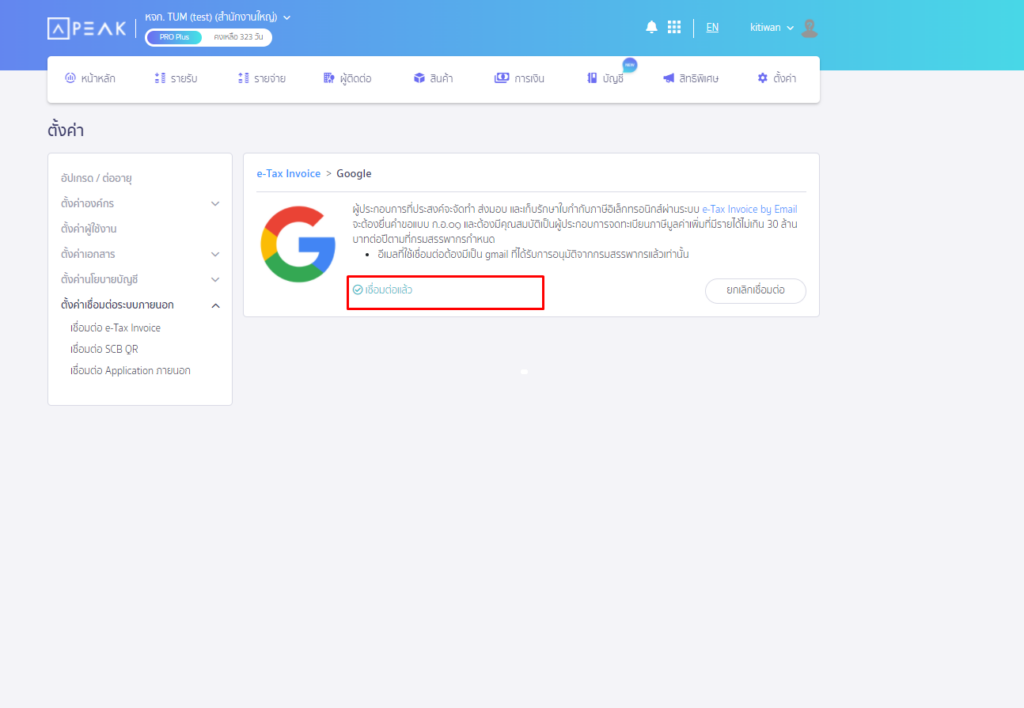Expand ตั้งค่าเอกสาร section
This screenshot has width=1024, height=708.
click(216, 254)
